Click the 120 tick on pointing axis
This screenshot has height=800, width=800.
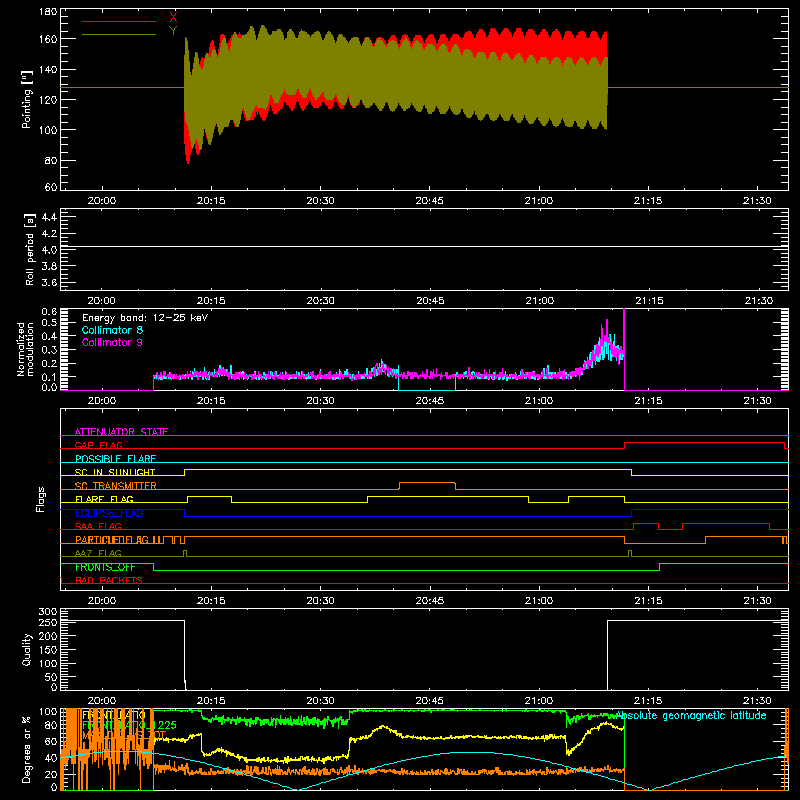tap(48, 99)
